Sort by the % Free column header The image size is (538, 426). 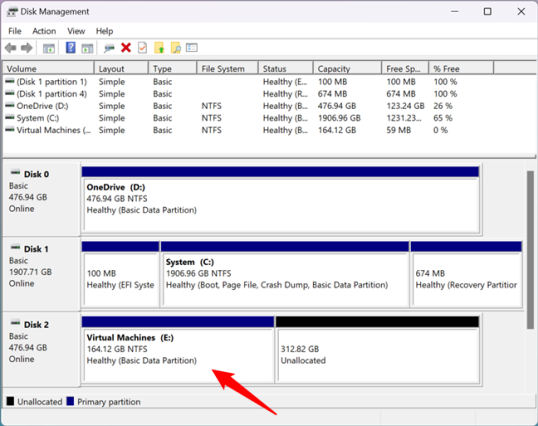click(461, 69)
